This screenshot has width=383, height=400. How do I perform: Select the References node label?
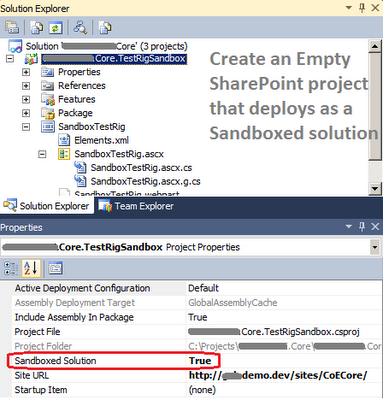tap(82, 86)
